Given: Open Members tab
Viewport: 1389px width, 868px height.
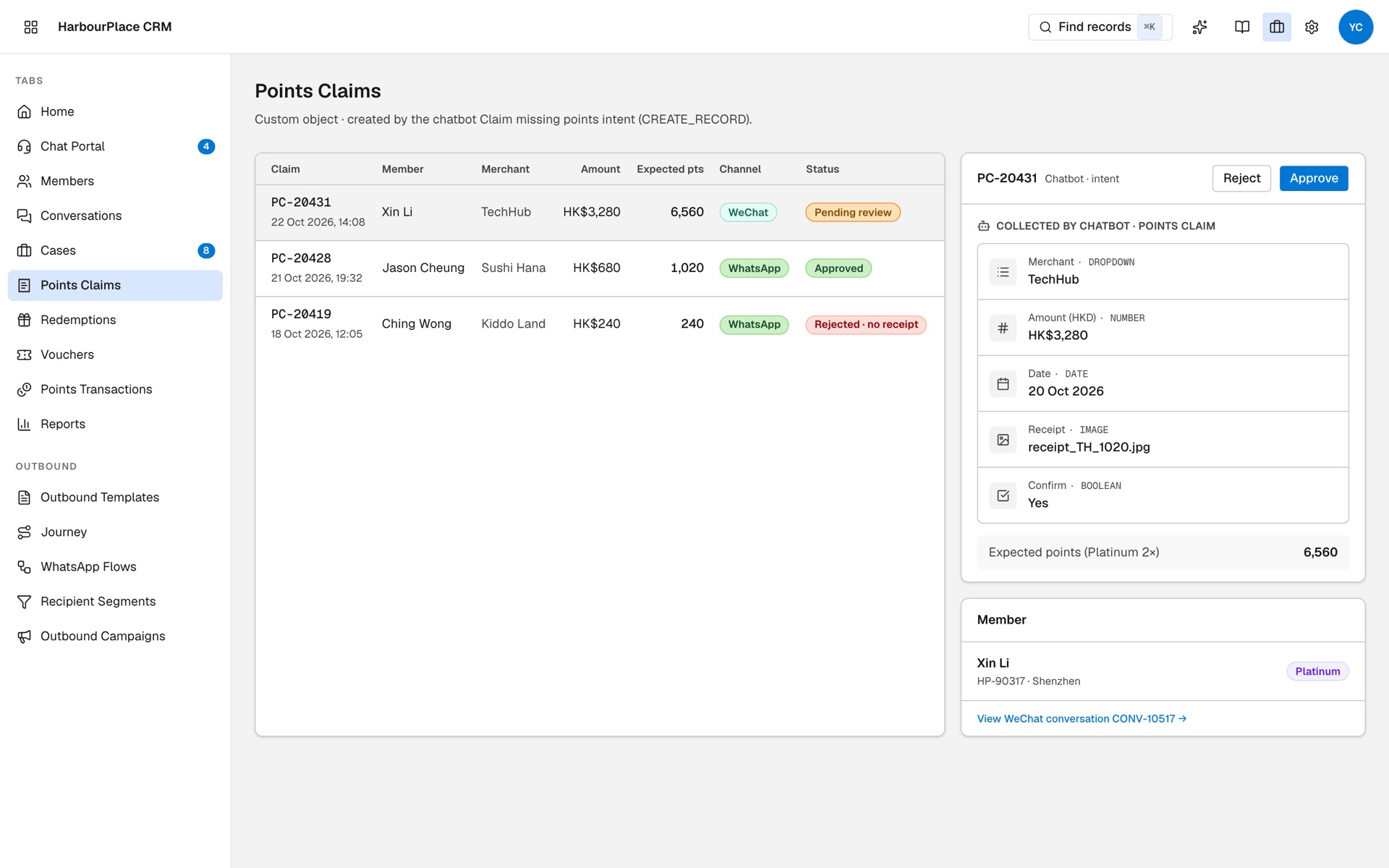Looking at the screenshot, I should (115, 181).
